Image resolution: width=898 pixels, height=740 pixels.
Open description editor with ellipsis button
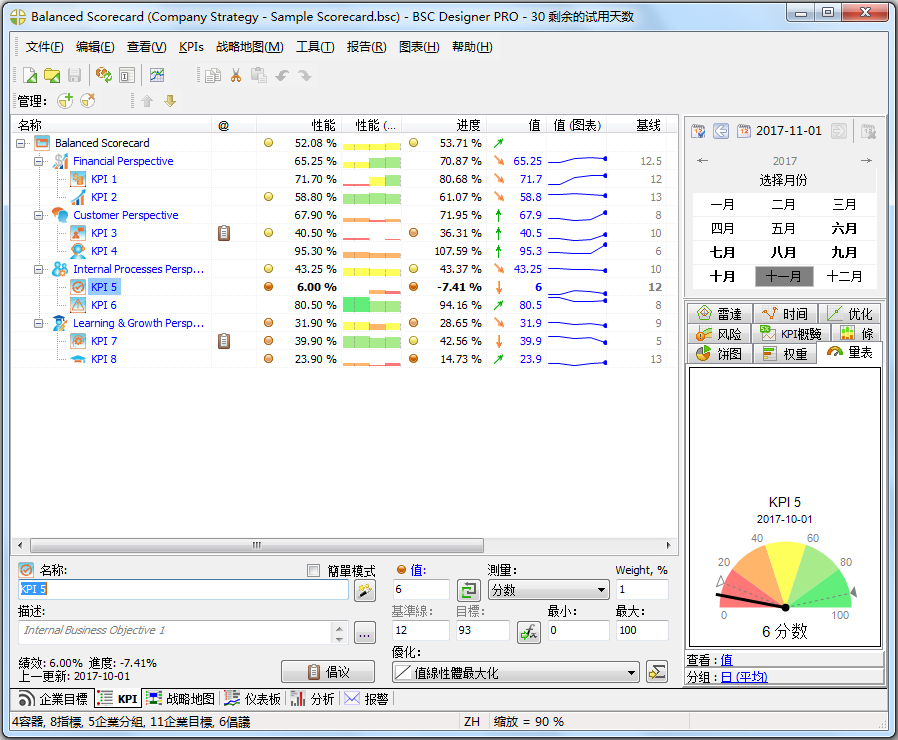tap(365, 632)
